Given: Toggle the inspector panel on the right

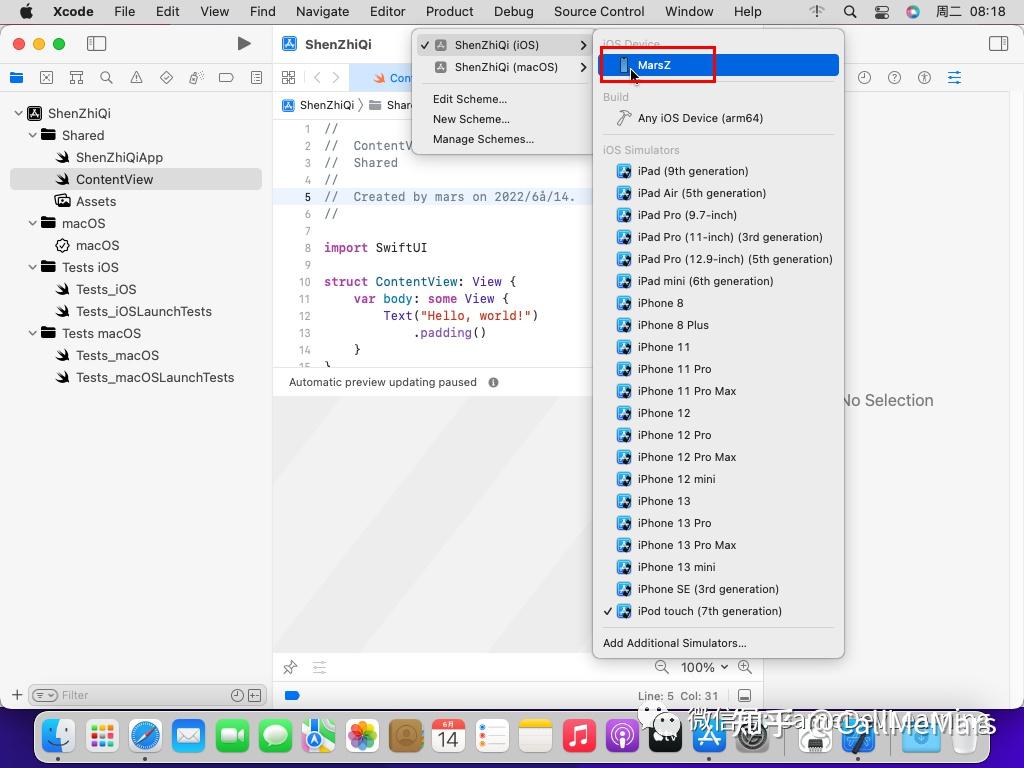Looking at the screenshot, I should tap(999, 44).
